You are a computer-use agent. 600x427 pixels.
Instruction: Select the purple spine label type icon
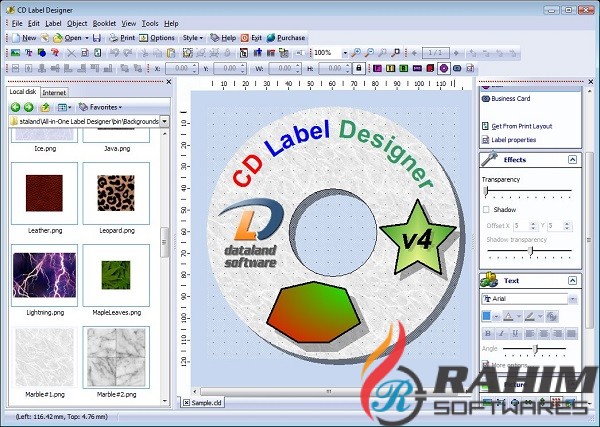pos(417,68)
